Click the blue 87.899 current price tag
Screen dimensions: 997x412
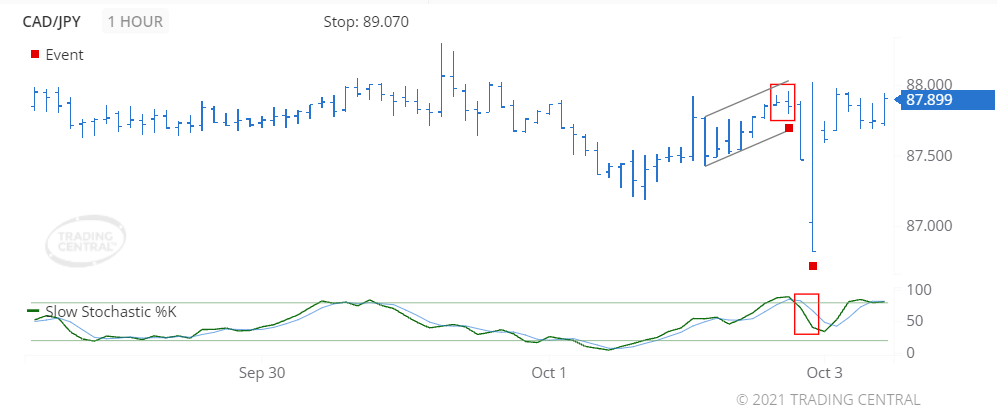pos(944,99)
